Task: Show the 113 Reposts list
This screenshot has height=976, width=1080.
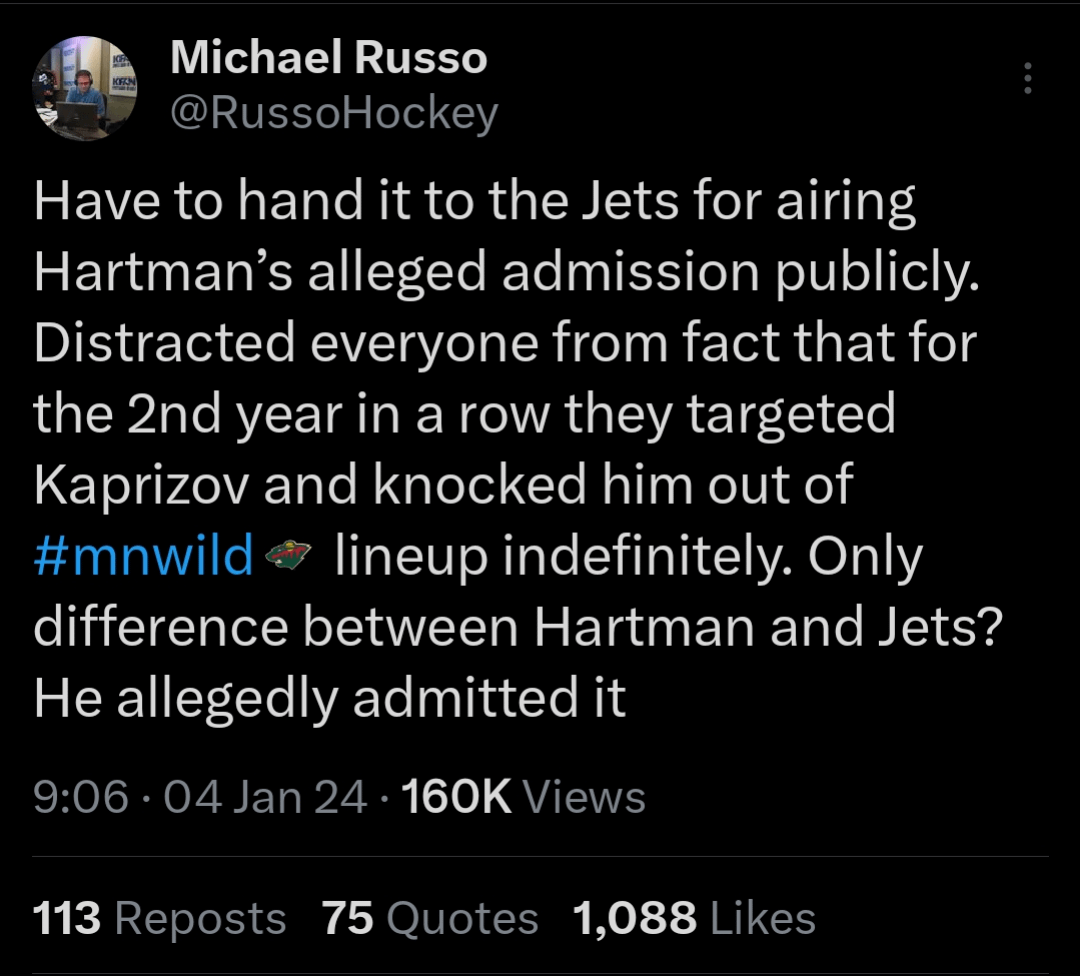Action: [159, 919]
